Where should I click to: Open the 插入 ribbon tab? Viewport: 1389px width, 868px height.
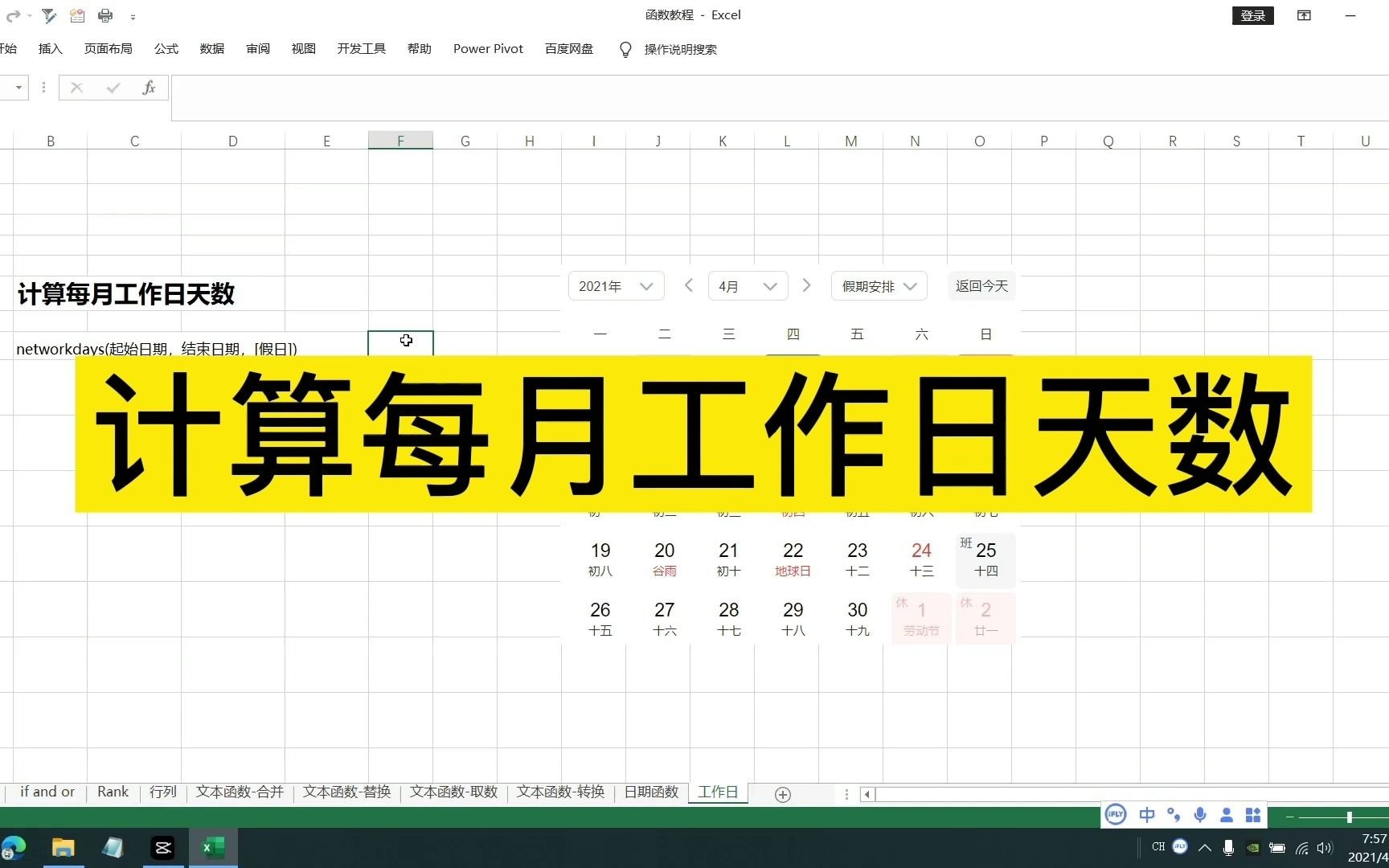click(51, 49)
